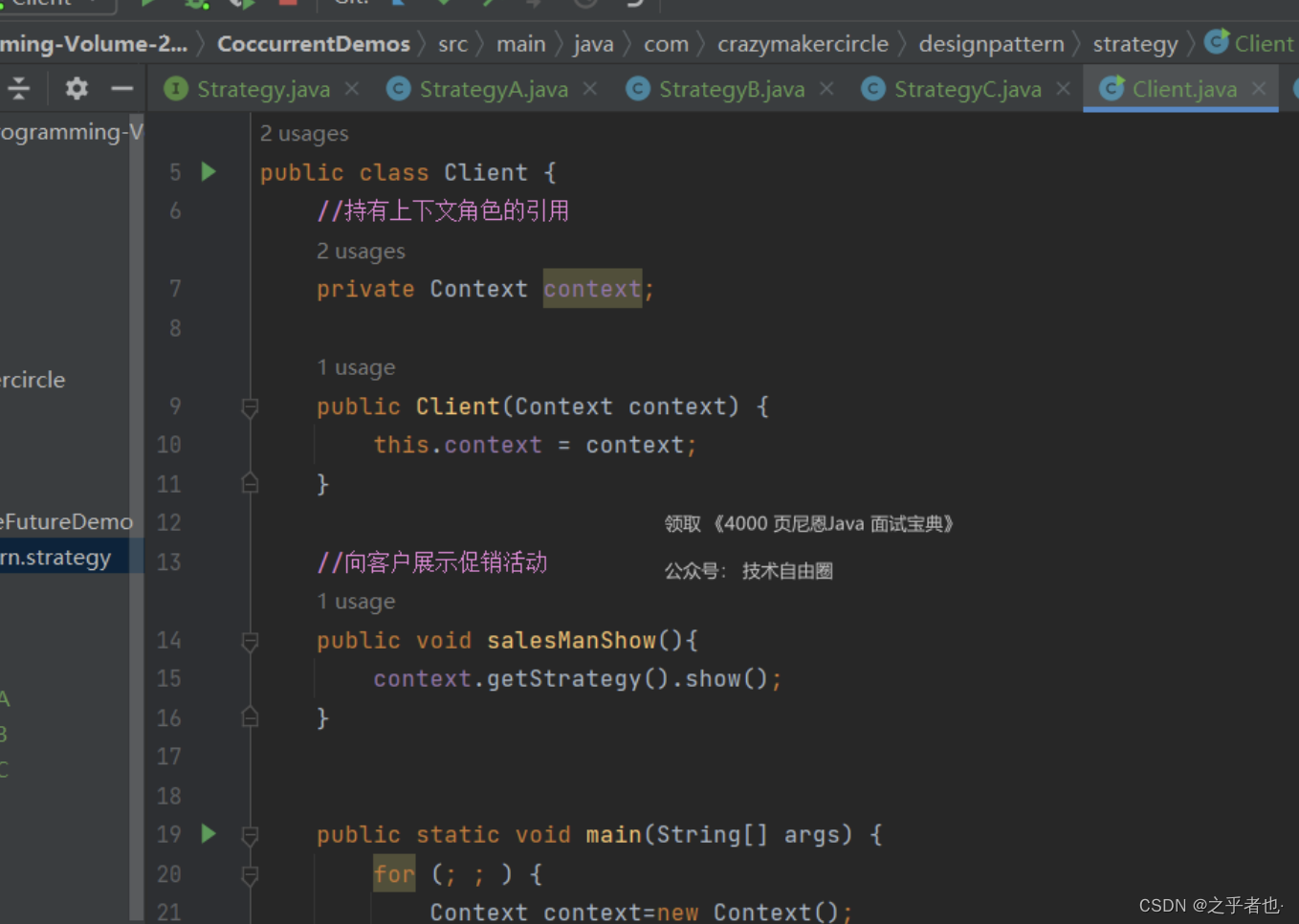
Task: Collapse the for loop at line 20
Action: point(250,874)
